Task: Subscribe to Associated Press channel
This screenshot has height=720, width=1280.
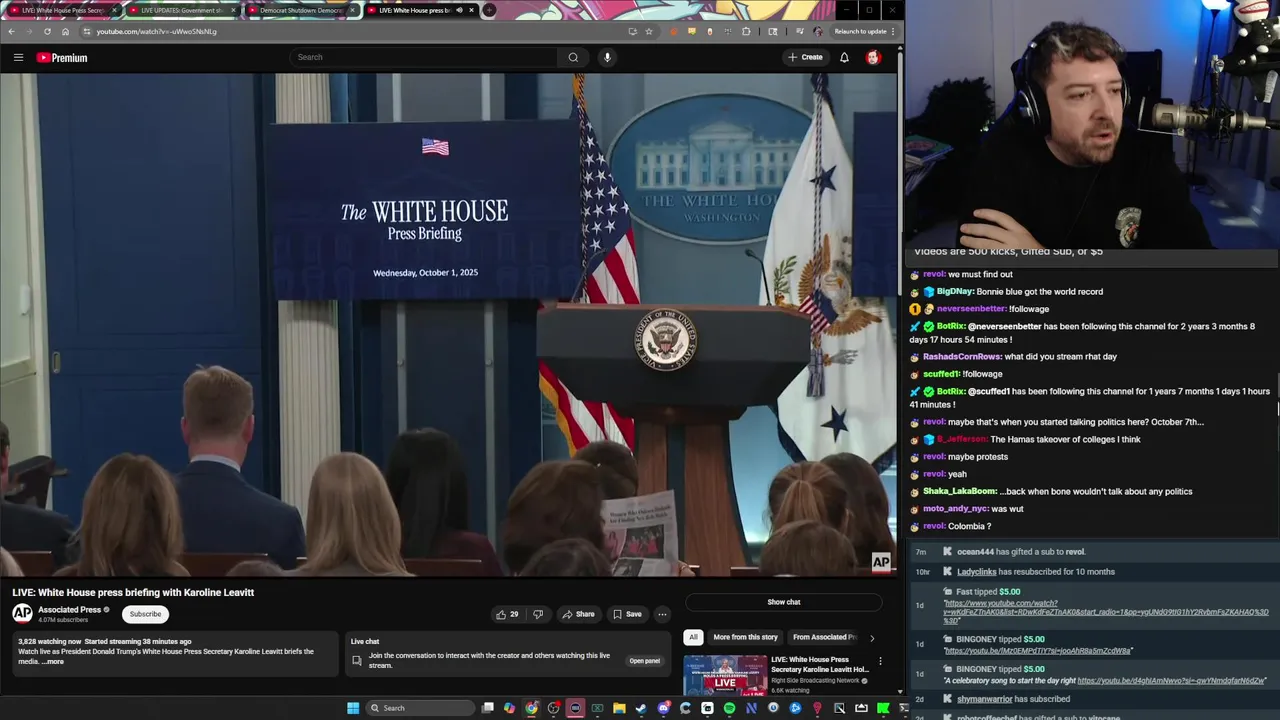Action: click(x=145, y=614)
